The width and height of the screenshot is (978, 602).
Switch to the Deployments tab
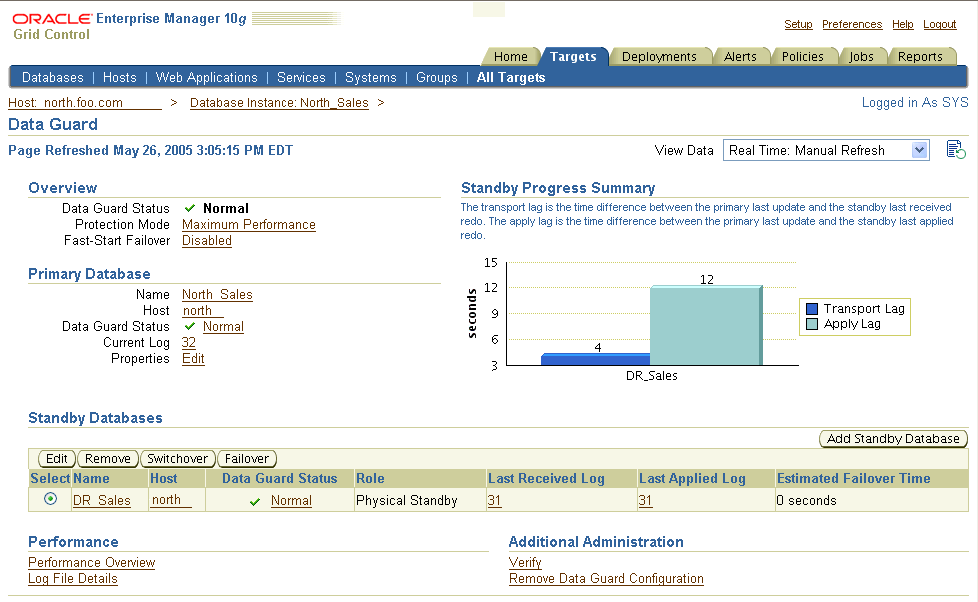(x=659, y=57)
